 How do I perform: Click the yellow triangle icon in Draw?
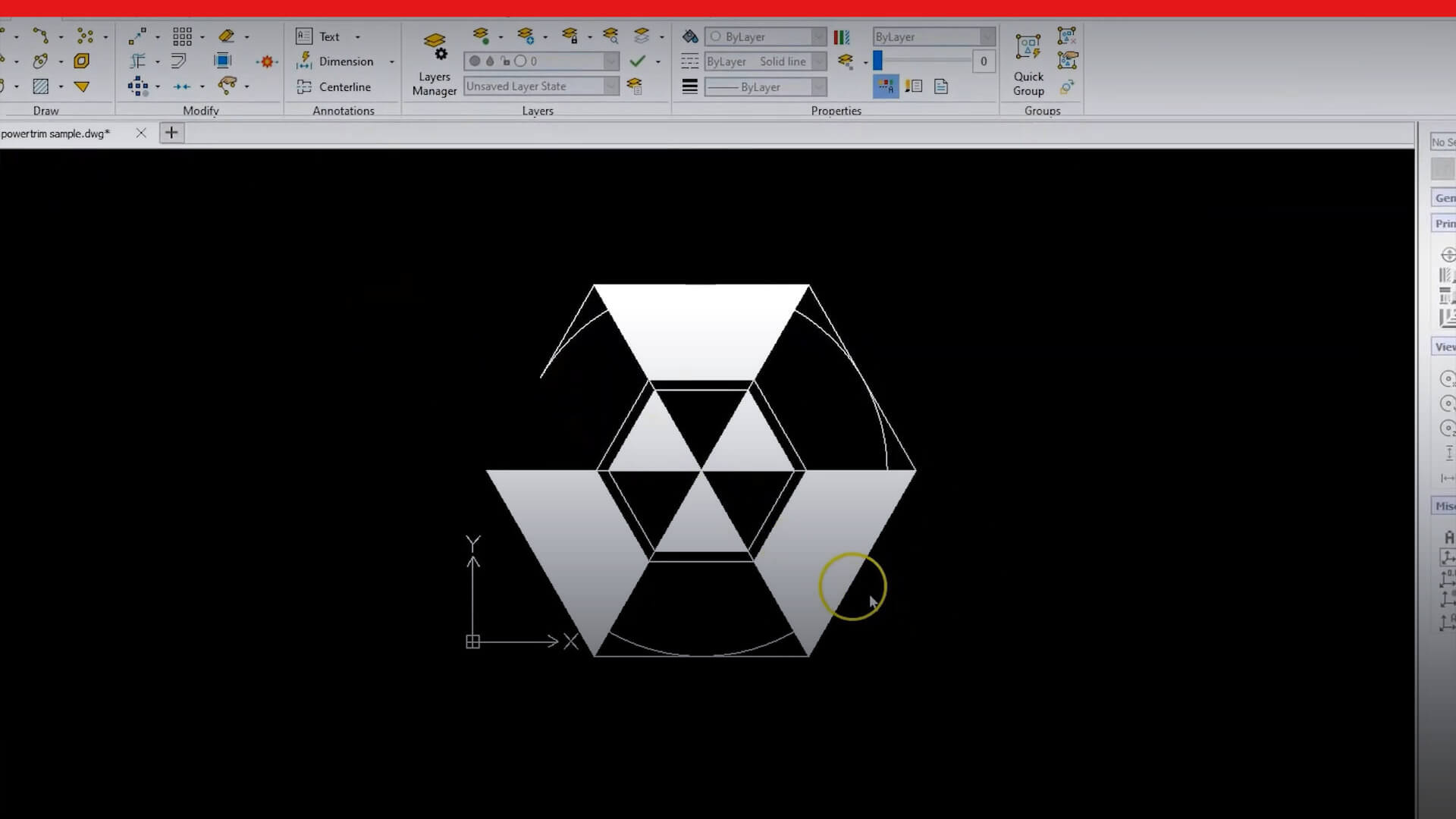coord(82,86)
